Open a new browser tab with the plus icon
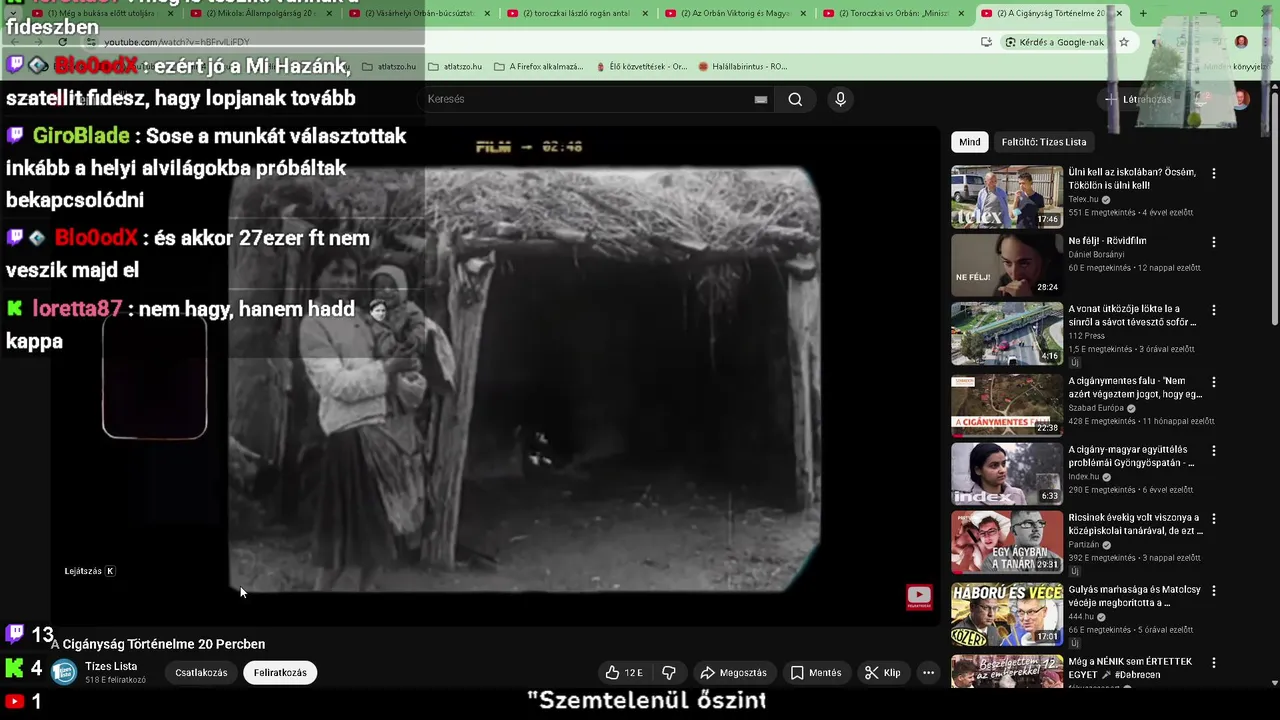This screenshot has height=720, width=1280. tap(1143, 13)
